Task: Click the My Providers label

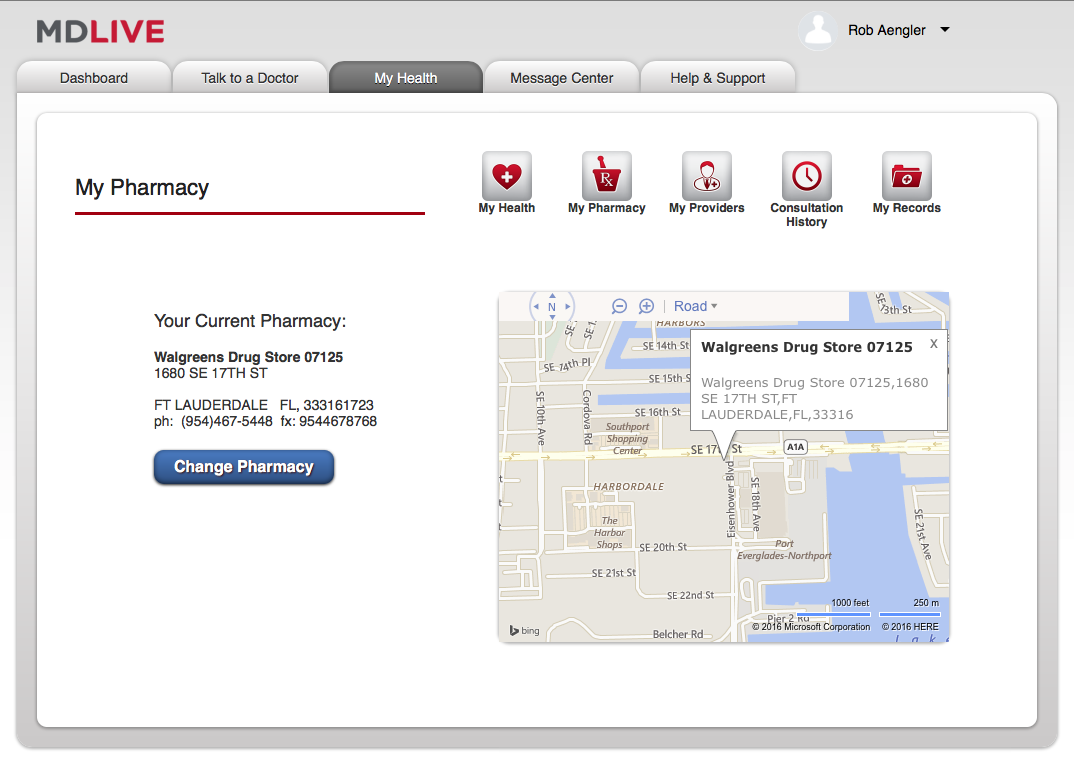Action: pos(707,208)
